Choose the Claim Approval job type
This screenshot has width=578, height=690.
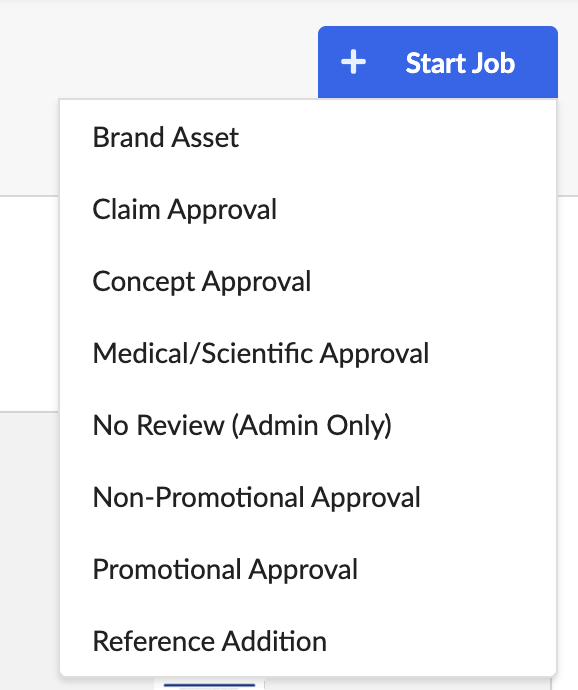pyautogui.click(x=308, y=209)
